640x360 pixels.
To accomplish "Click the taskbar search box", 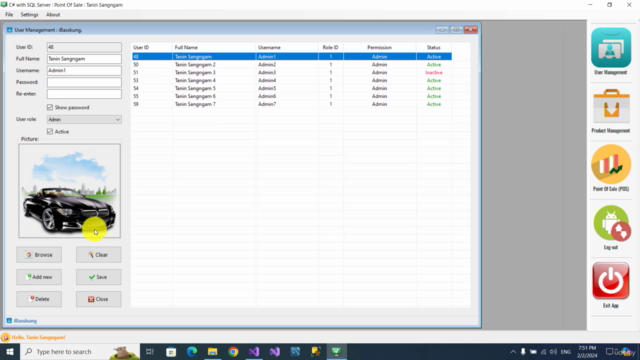I will [x=80, y=351].
